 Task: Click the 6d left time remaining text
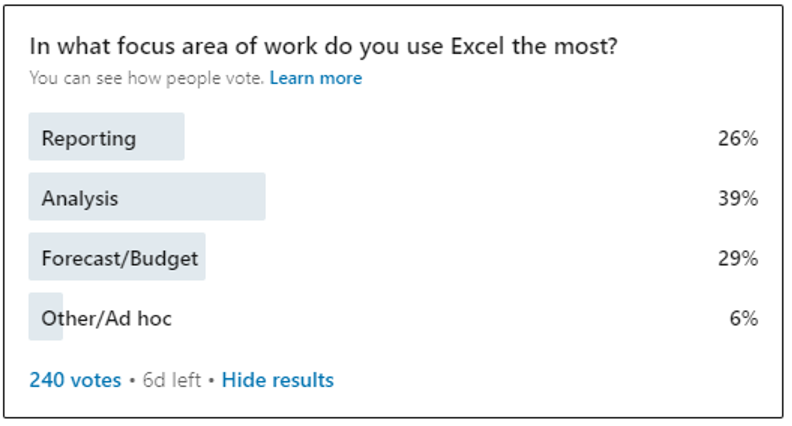[172, 380]
